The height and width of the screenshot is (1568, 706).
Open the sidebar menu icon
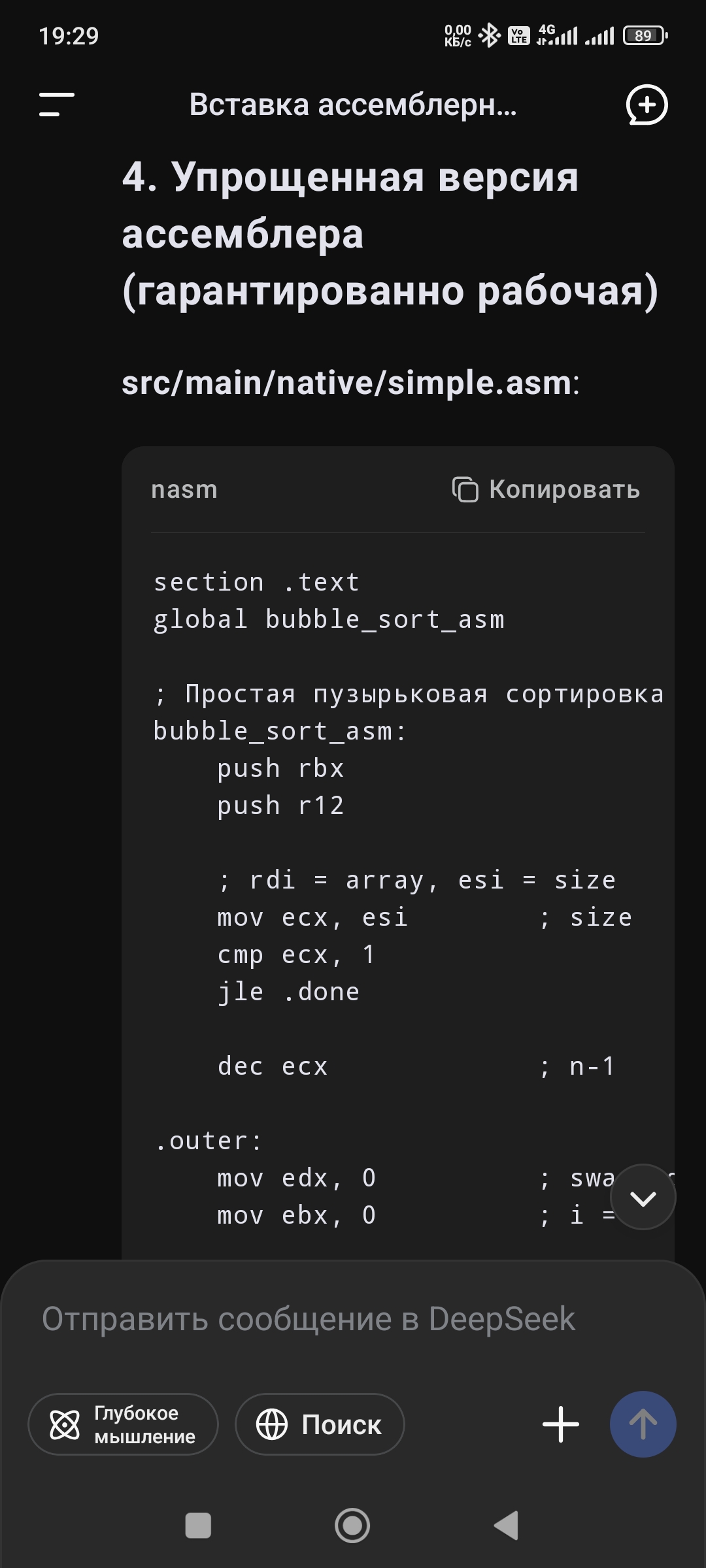click(57, 105)
